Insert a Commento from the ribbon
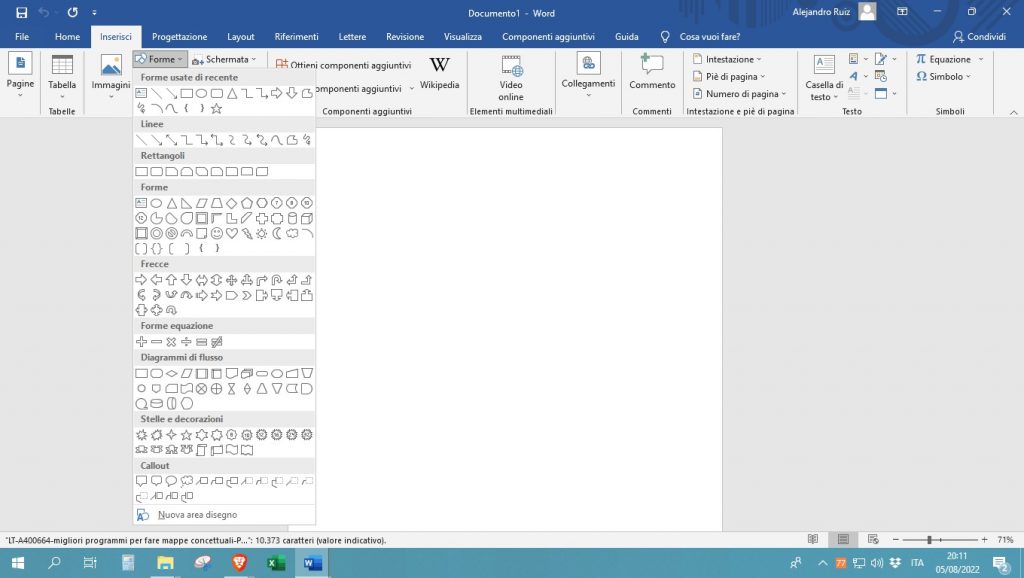Screen dimensions: 1024x578 tap(652, 73)
